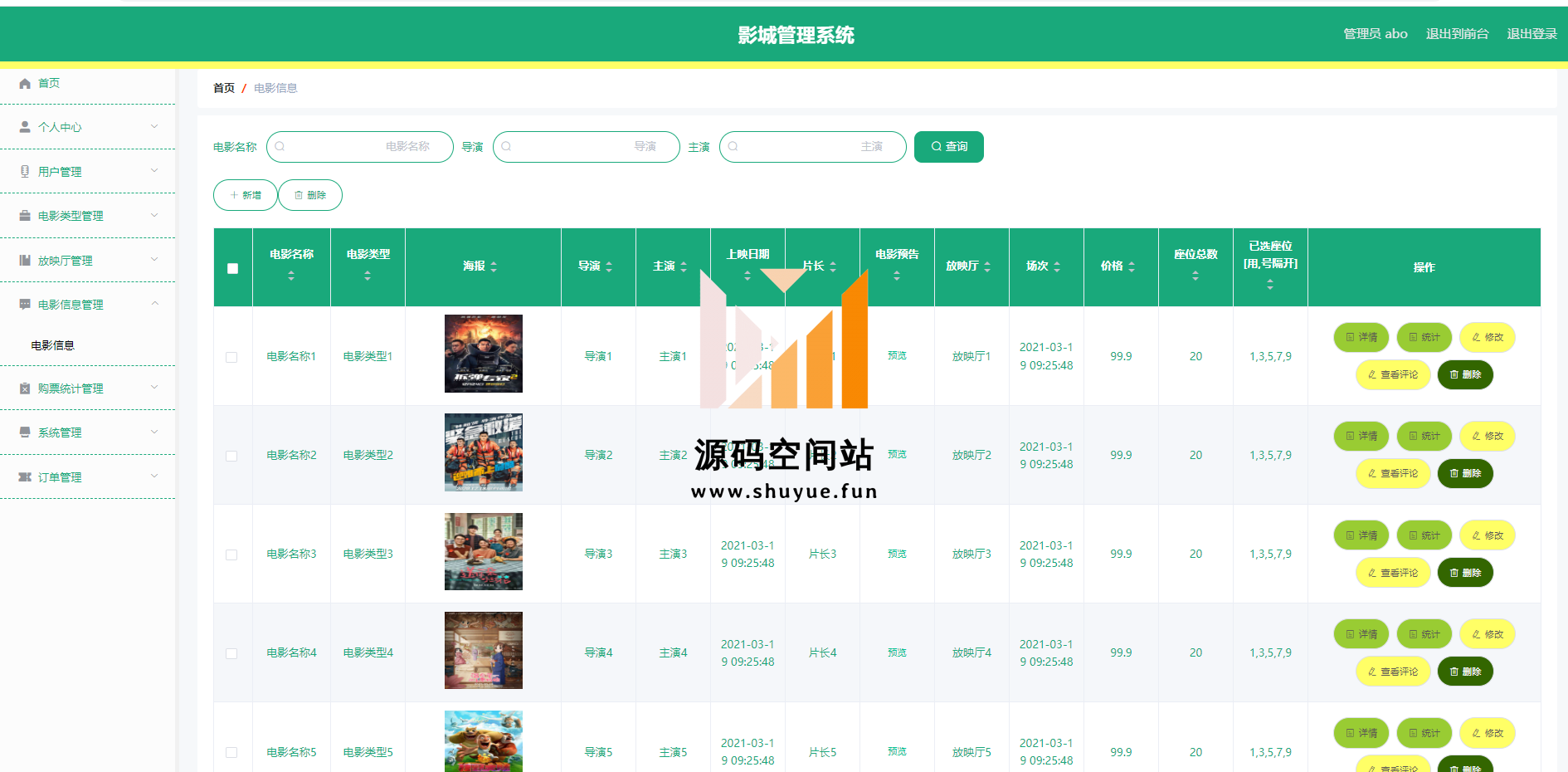1568x772 pixels.
Task: Expand the 购票统计管理 chevron
Action: [154, 387]
